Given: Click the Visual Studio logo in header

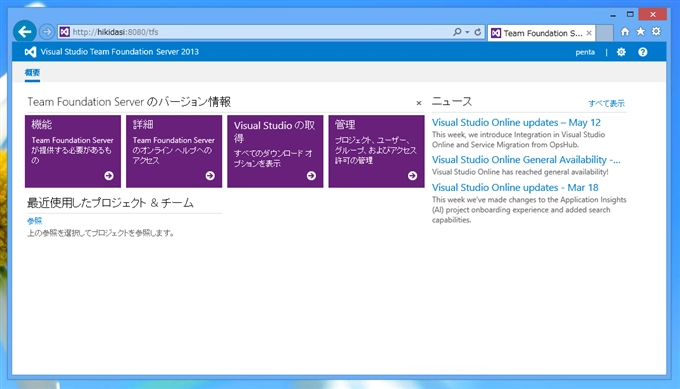Looking at the screenshot, I should coord(30,52).
